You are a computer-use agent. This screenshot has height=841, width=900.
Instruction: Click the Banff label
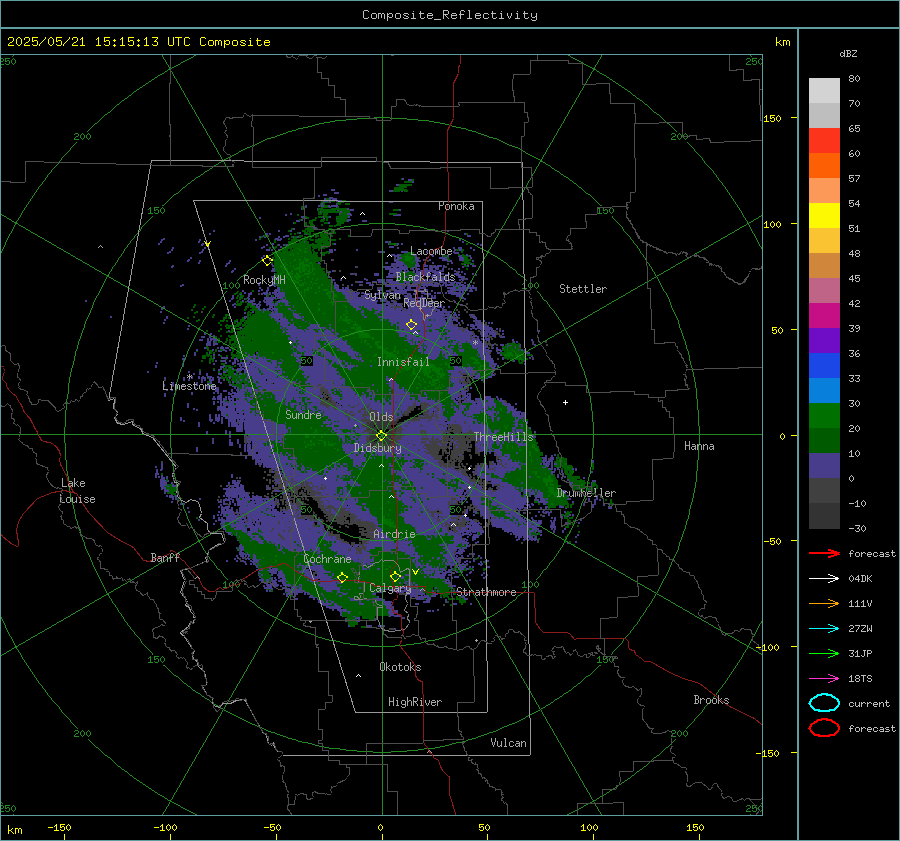(x=165, y=557)
